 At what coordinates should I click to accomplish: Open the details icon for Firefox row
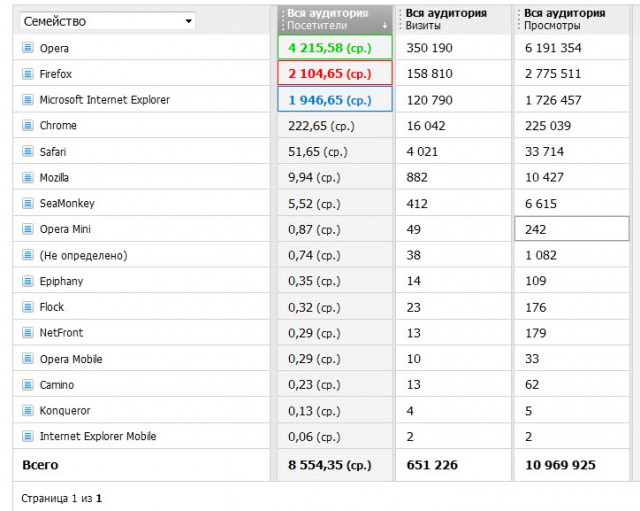[27, 74]
